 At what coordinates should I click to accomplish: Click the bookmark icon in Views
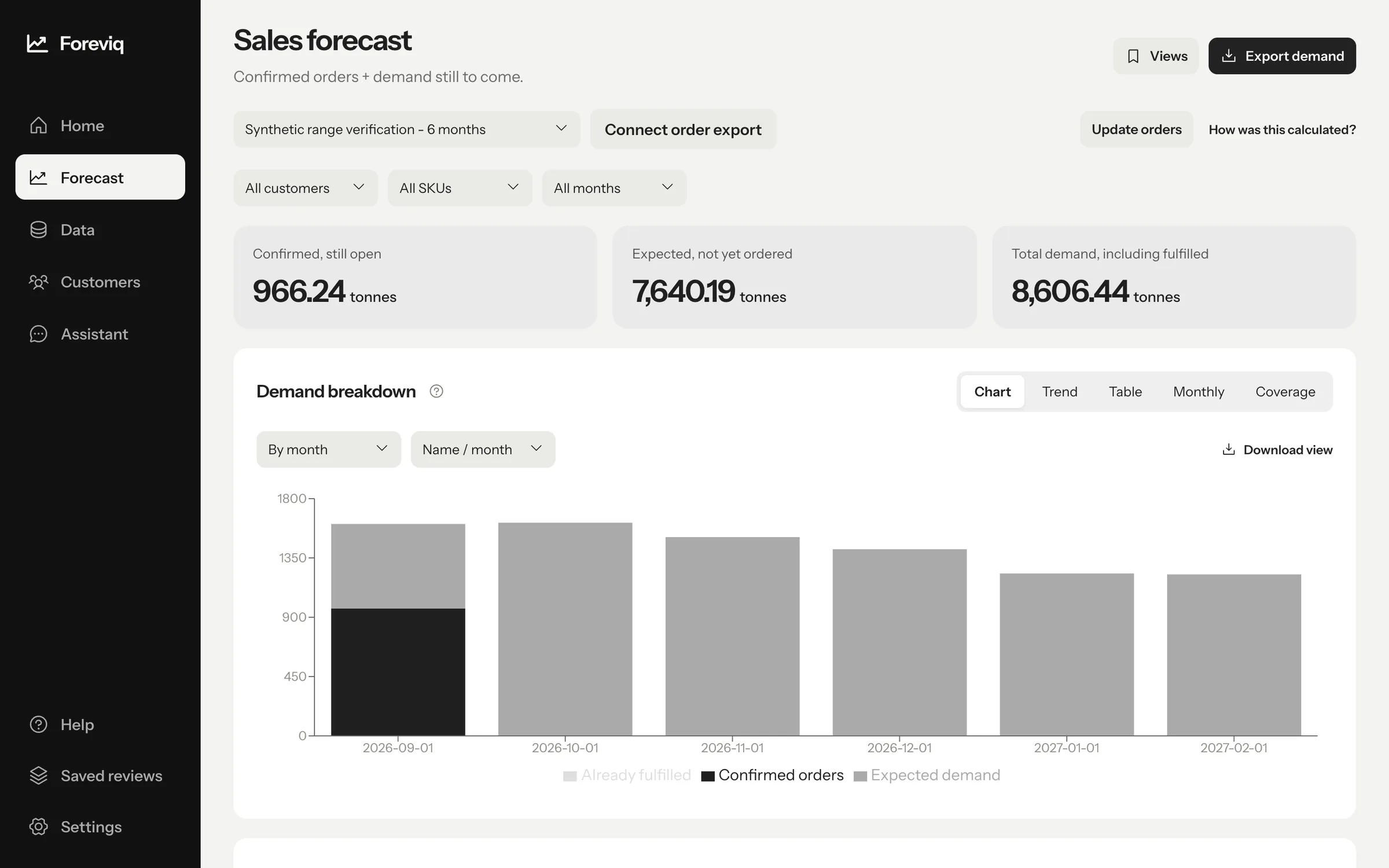pos(1133,56)
